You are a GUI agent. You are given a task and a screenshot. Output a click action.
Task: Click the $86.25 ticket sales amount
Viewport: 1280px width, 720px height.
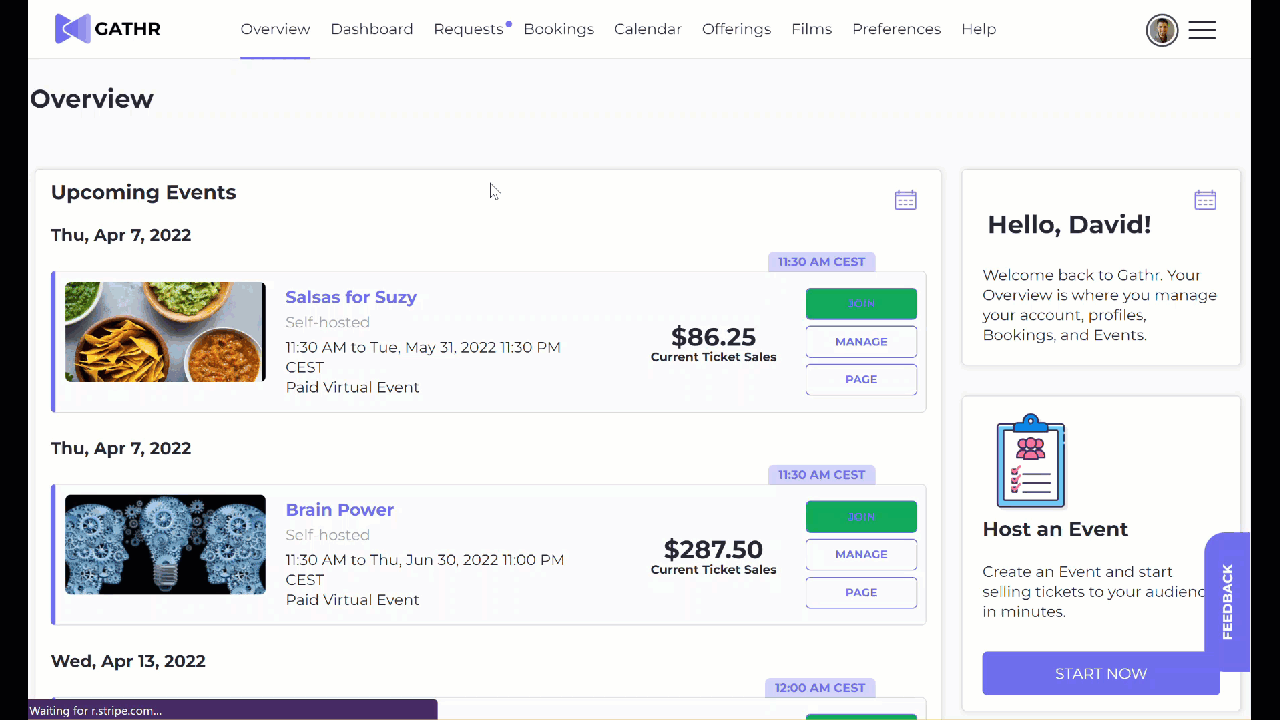713,337
